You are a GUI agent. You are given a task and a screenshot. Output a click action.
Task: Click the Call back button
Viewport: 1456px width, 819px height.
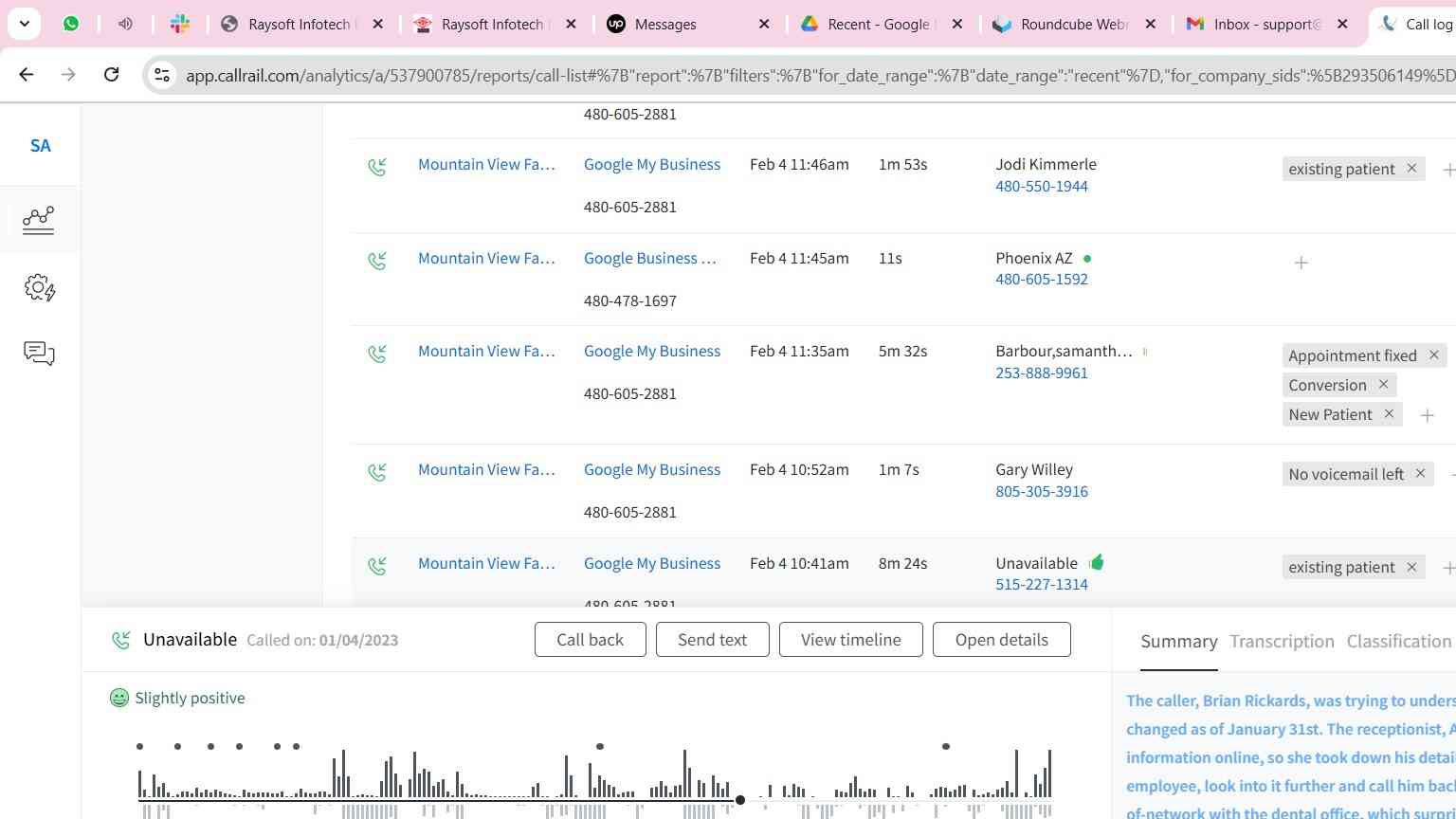(590, 640)
